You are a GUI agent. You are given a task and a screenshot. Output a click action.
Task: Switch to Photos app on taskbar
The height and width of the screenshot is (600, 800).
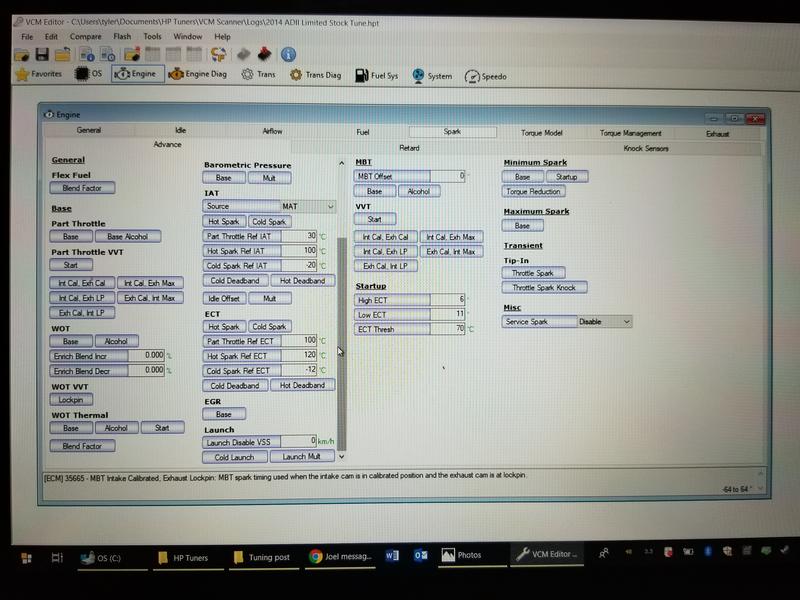[x=472, y=555]
